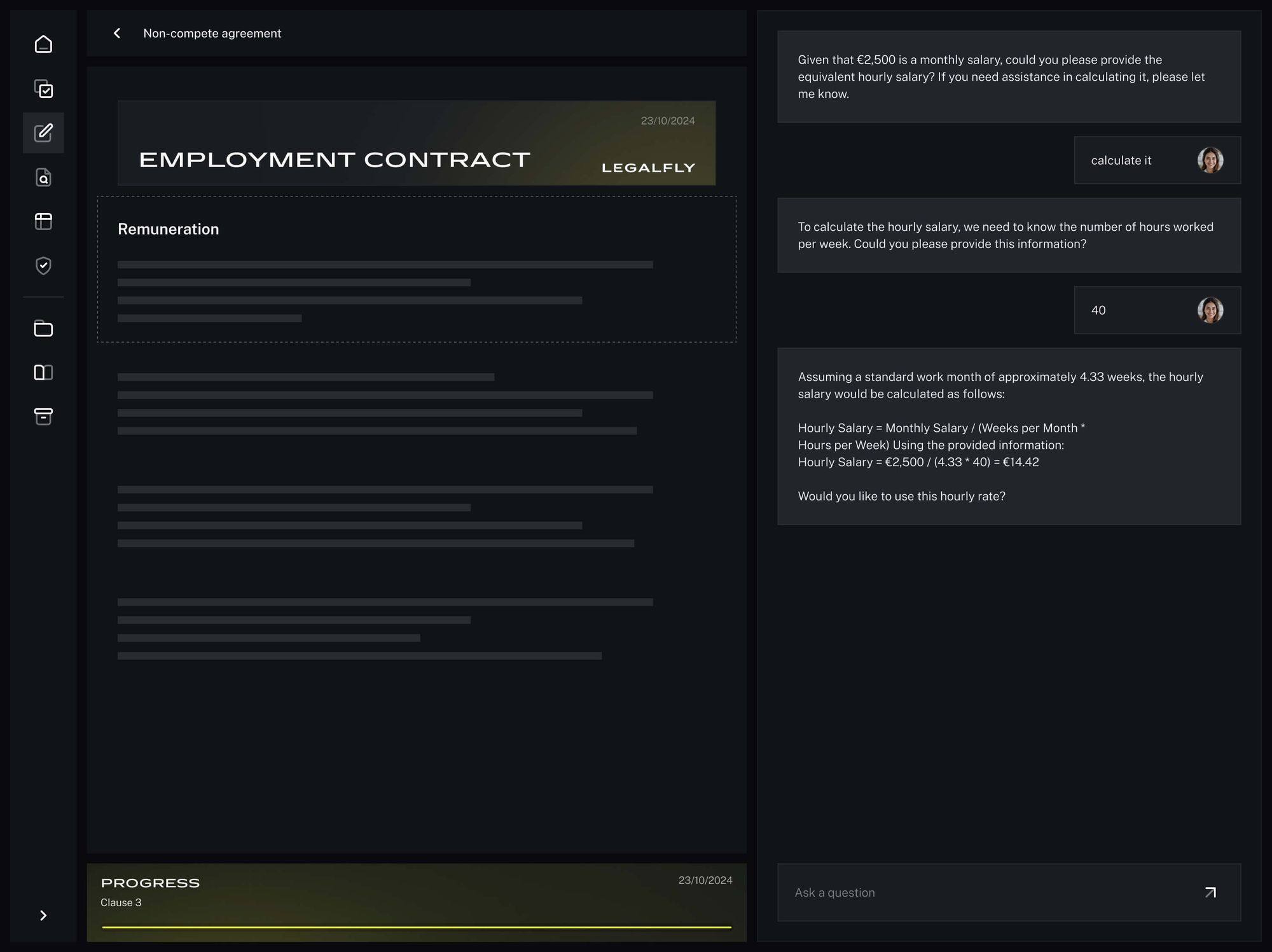
Task: Select the Remuneration clause section
Action: (417, 269)
